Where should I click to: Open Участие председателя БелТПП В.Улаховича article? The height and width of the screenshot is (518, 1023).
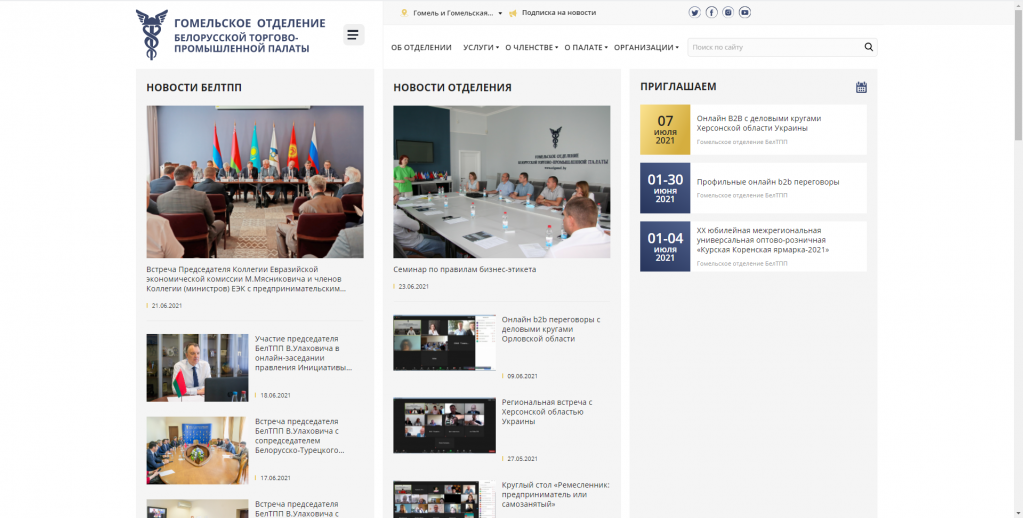304,353
